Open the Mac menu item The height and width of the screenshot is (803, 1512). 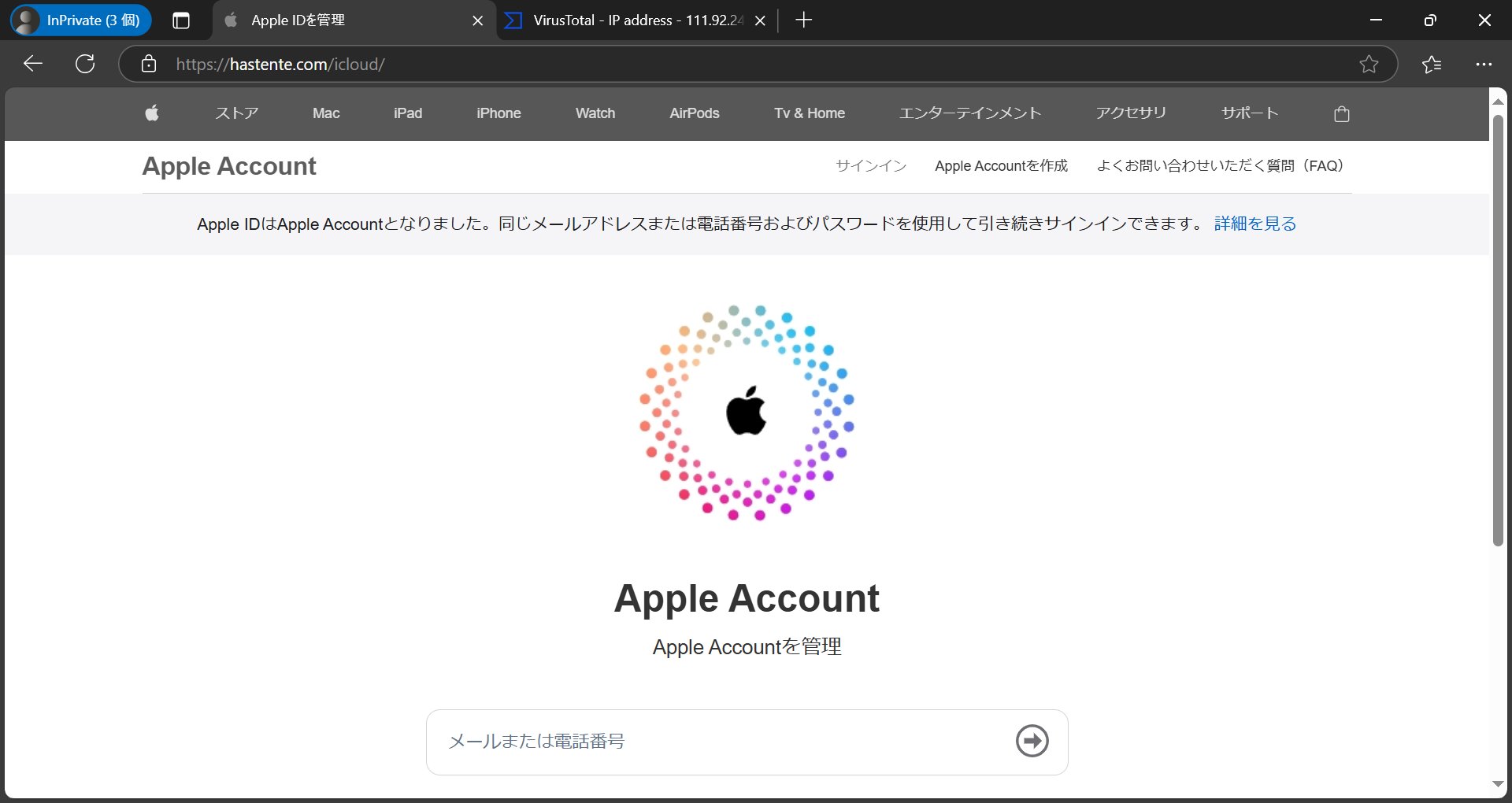(326, 113)
